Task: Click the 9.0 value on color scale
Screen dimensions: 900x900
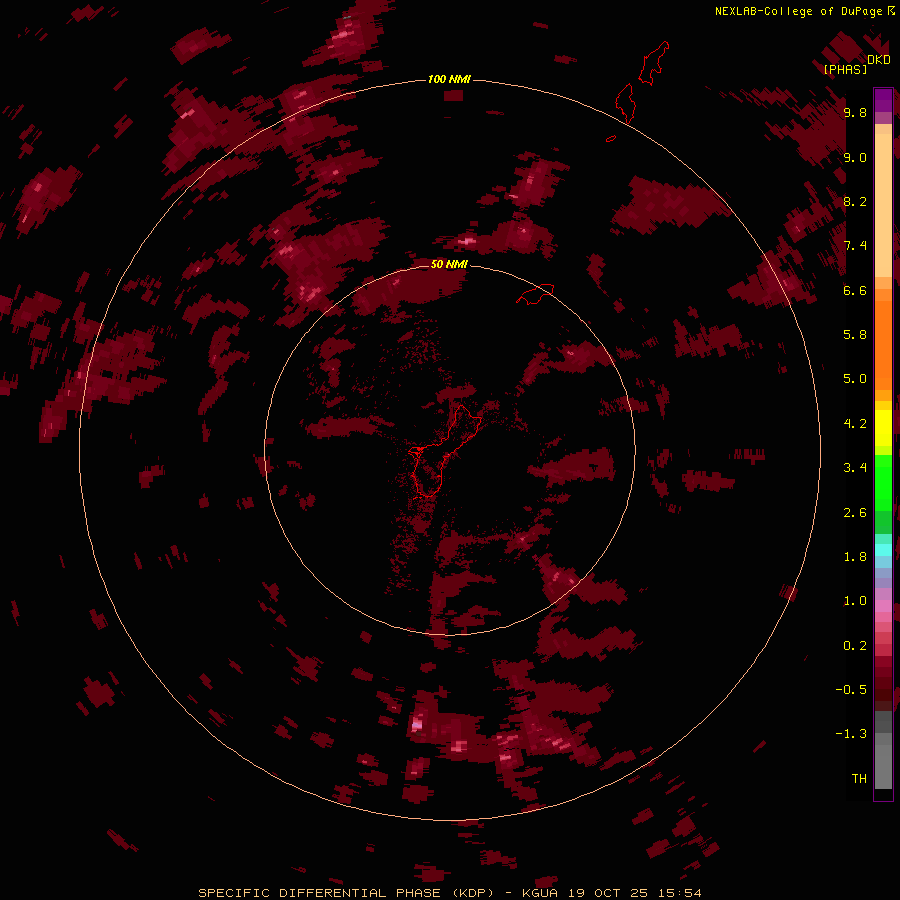Action: pyautogui.click(x=855, y=157)
